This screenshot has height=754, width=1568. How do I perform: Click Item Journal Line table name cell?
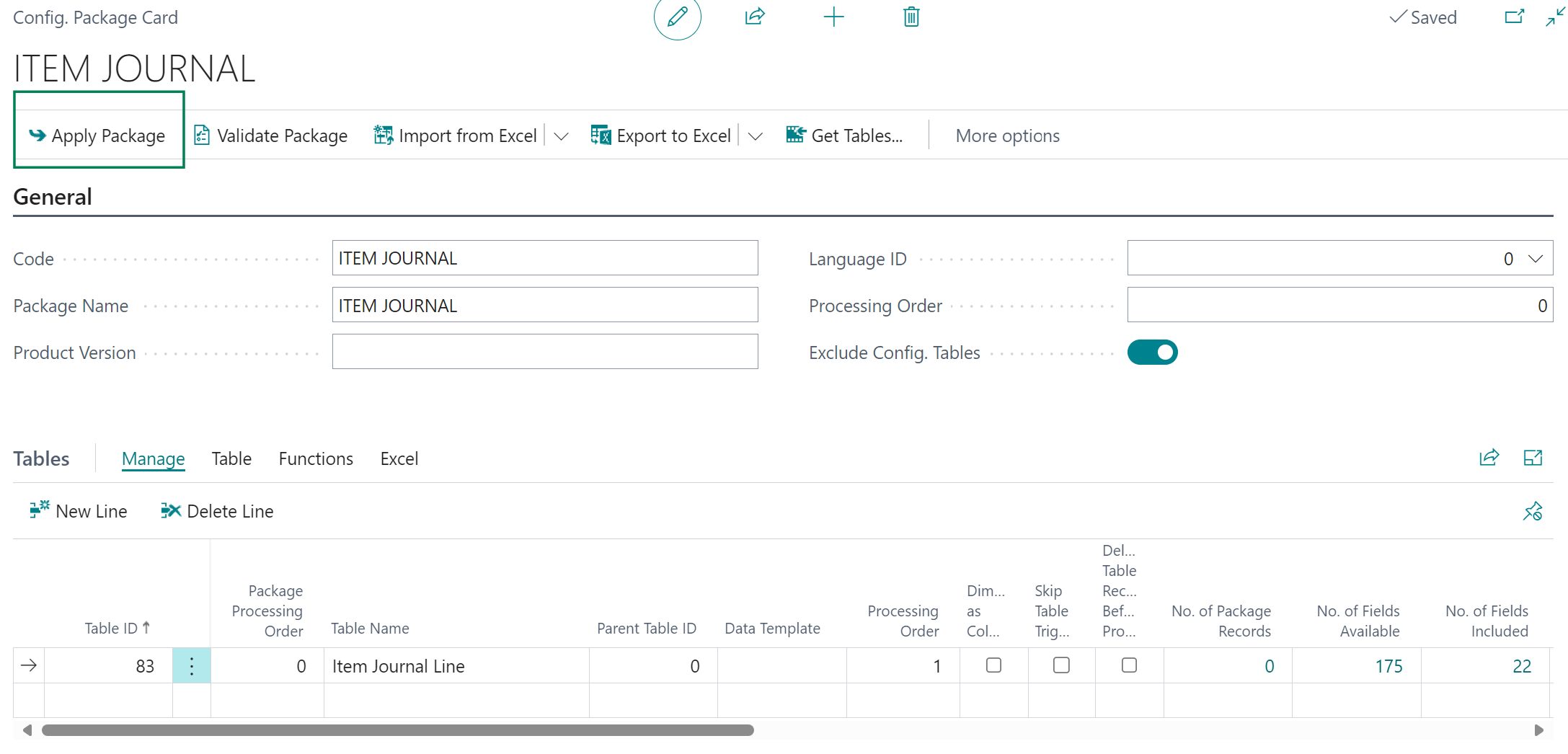point(456,665)
